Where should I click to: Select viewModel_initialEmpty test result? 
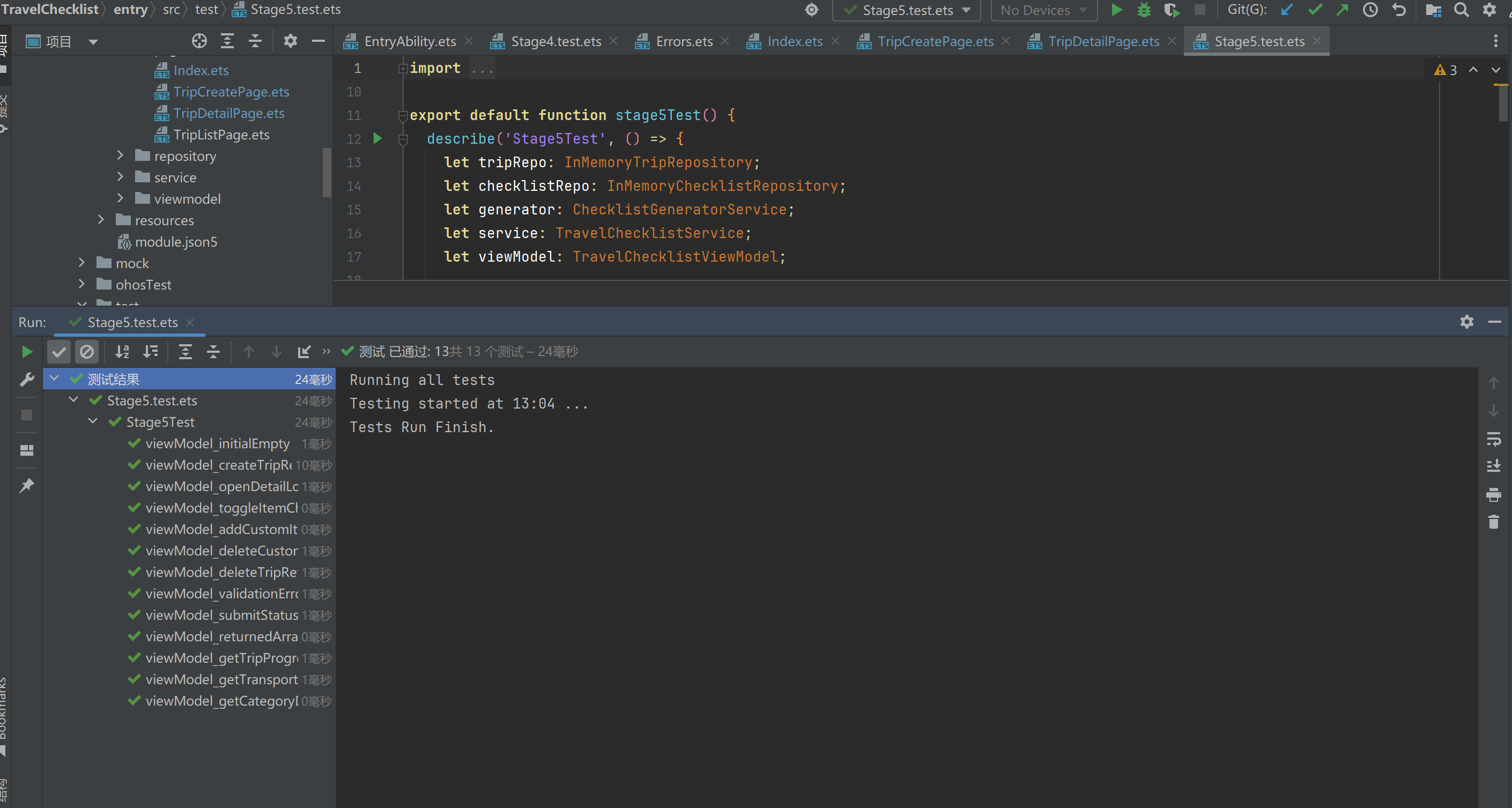point(217,443)
